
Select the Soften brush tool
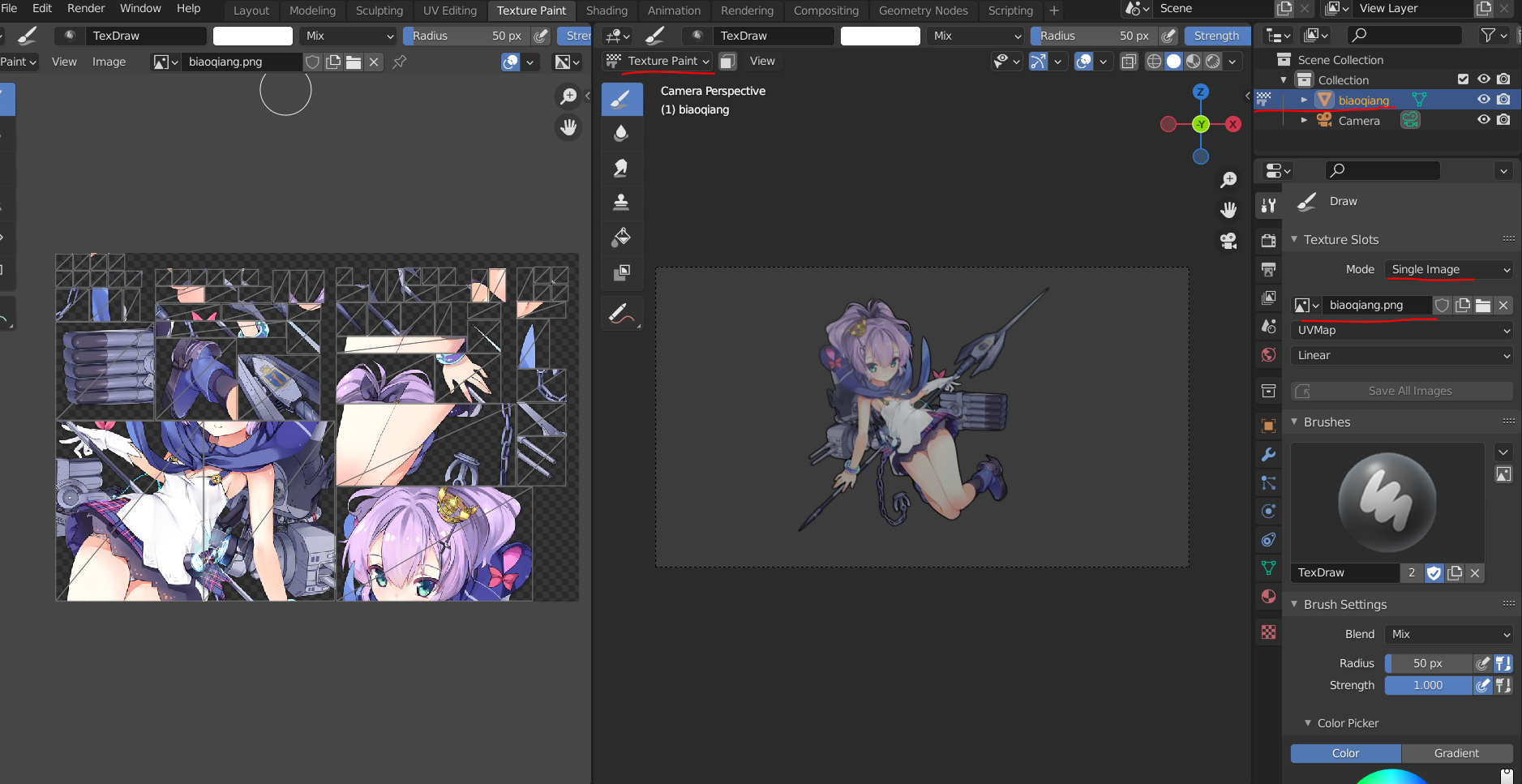(621, 133)
